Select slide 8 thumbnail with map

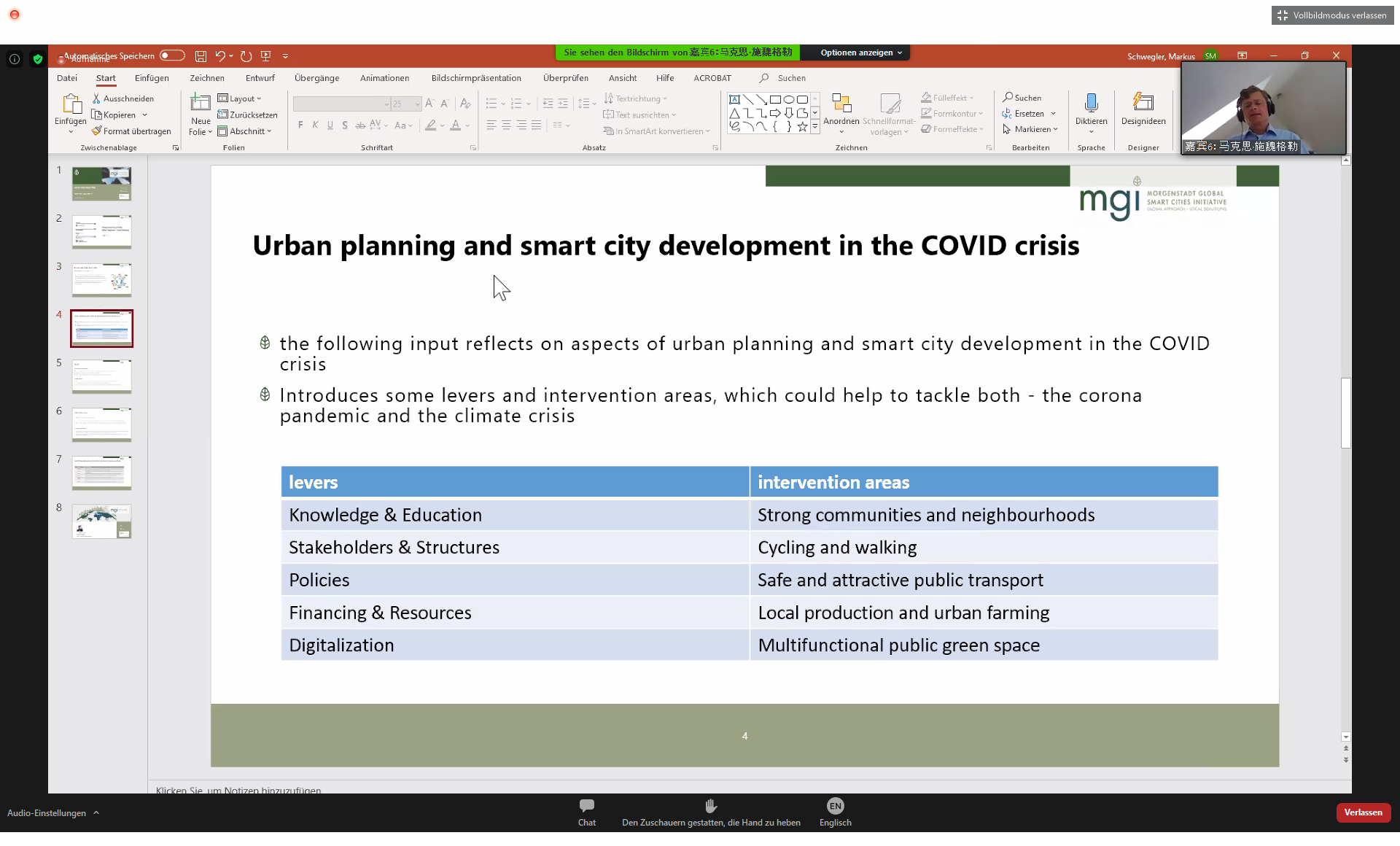[x=101, y=521]
